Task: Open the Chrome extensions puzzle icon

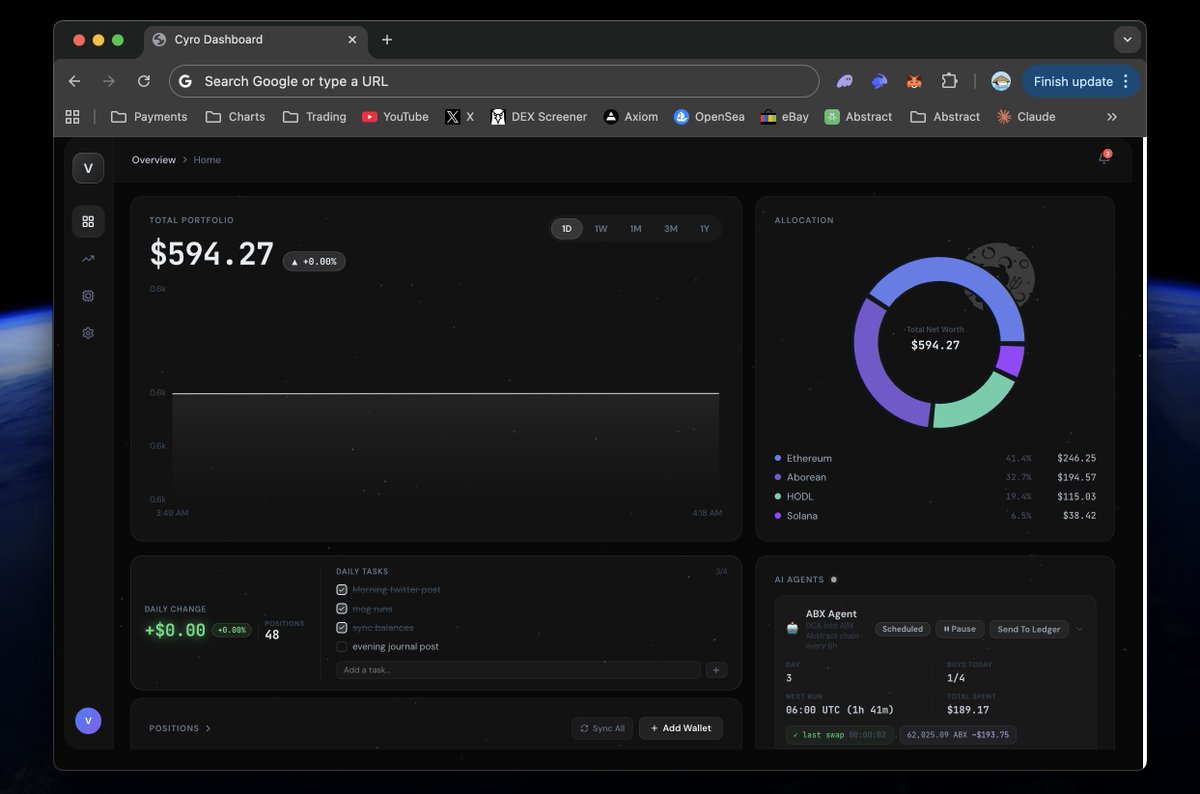Action: pyautogui.click(x=949, y=81)
